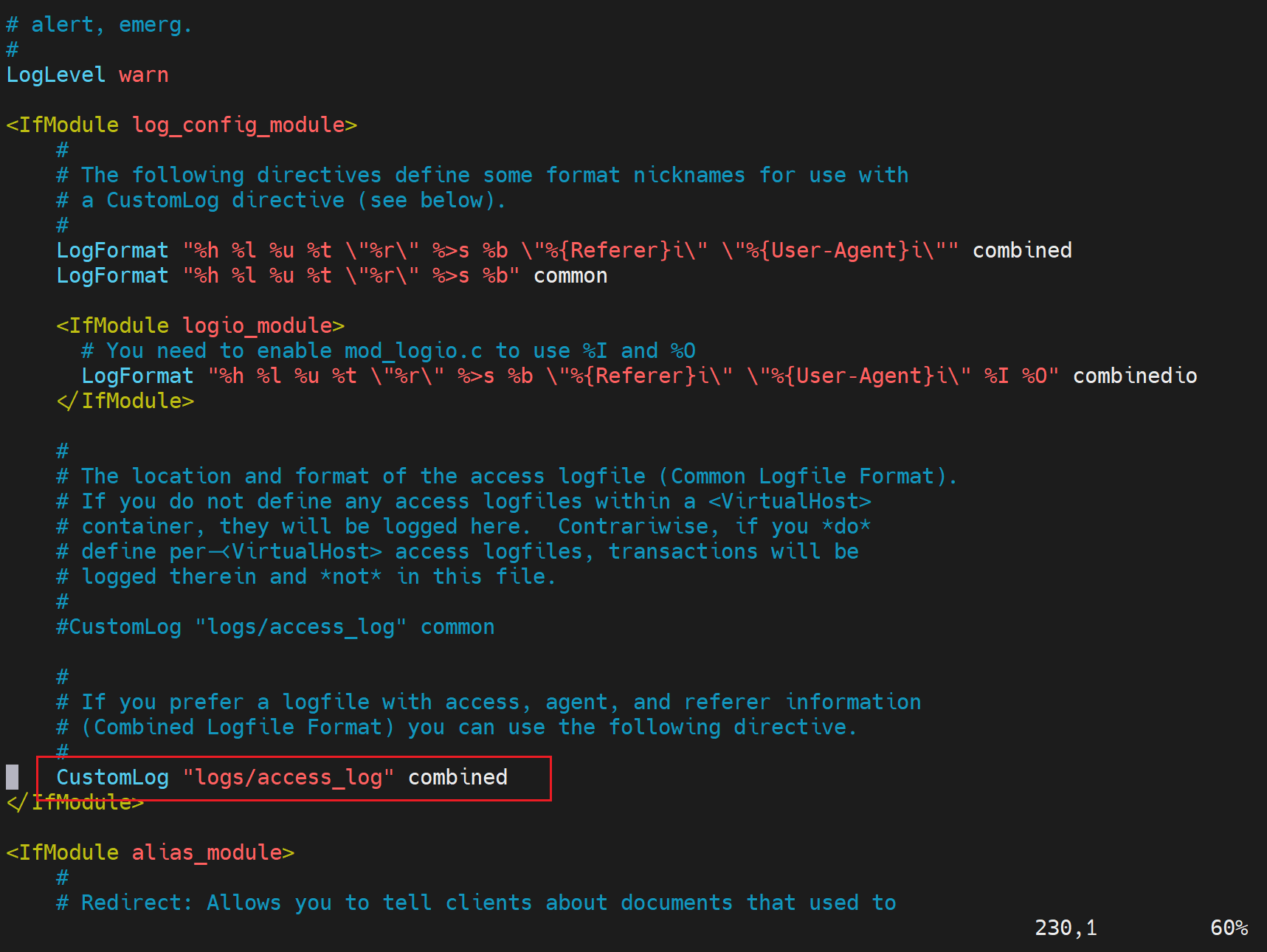Click the cursor position indicator '230,1'
The width and height of the screenshot is (1267, 952).
coord(1065,928)
